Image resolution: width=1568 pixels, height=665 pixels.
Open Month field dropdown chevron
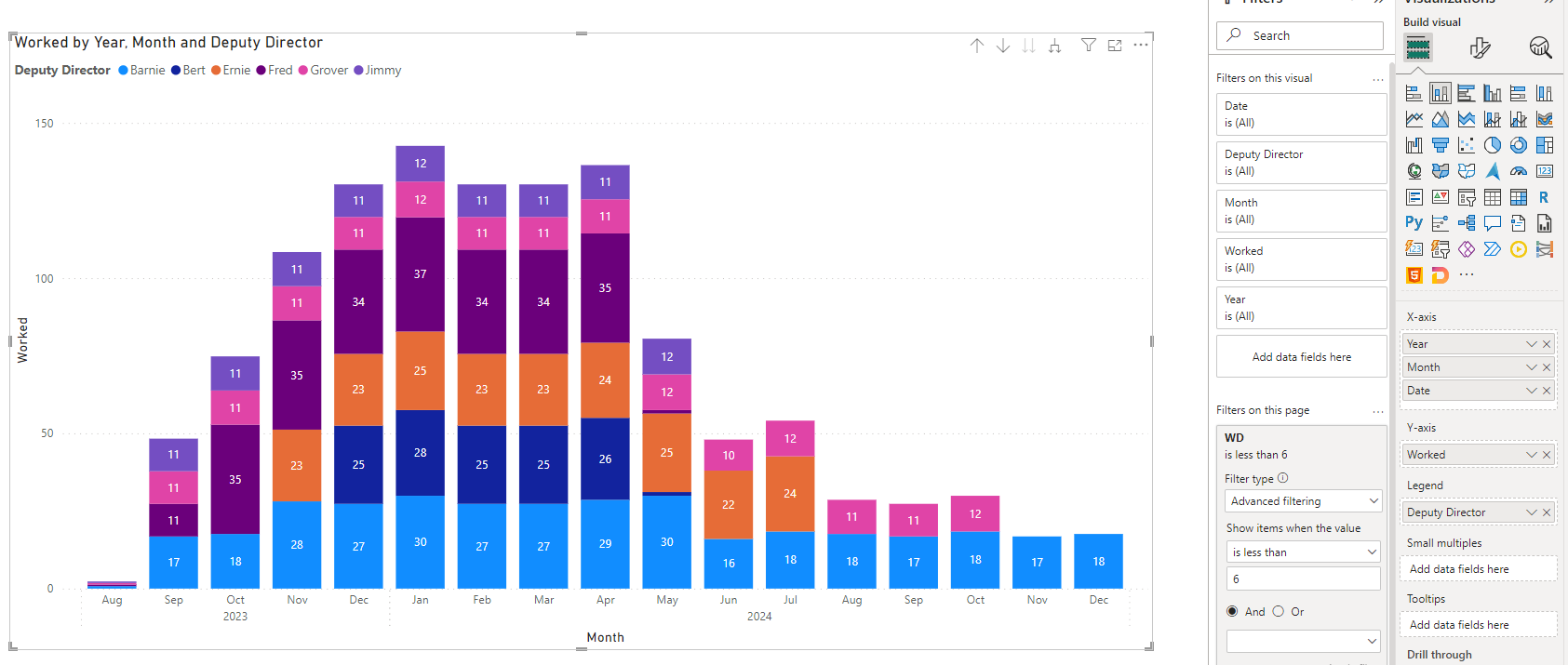1531,367
